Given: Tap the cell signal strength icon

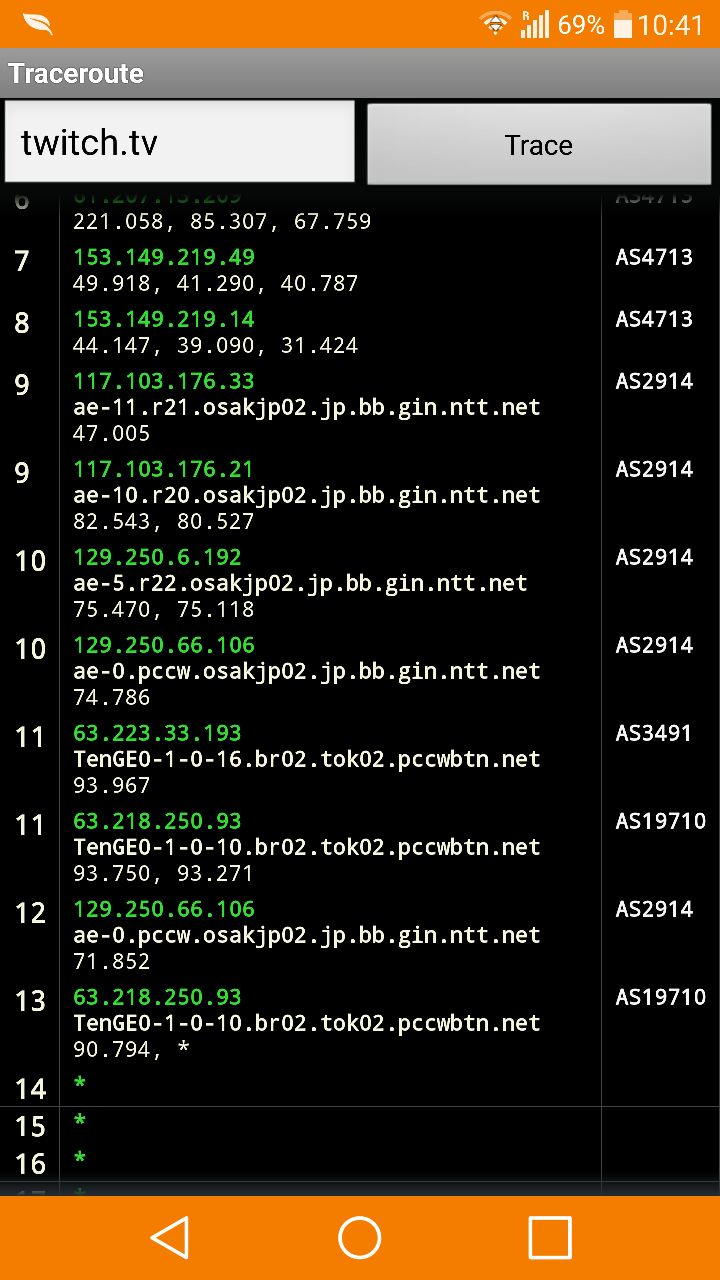Looking at the screenshot, I should click(535, 24).
